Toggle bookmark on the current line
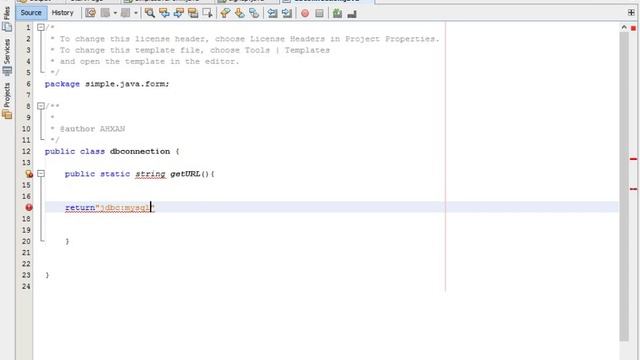This screenshot has width=640, height=360. [254, 13]
